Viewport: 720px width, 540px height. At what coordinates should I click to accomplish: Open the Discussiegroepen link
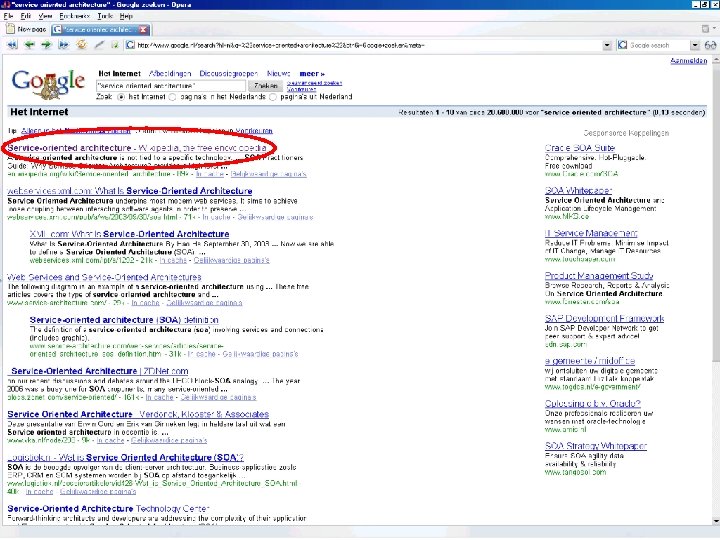228,73
